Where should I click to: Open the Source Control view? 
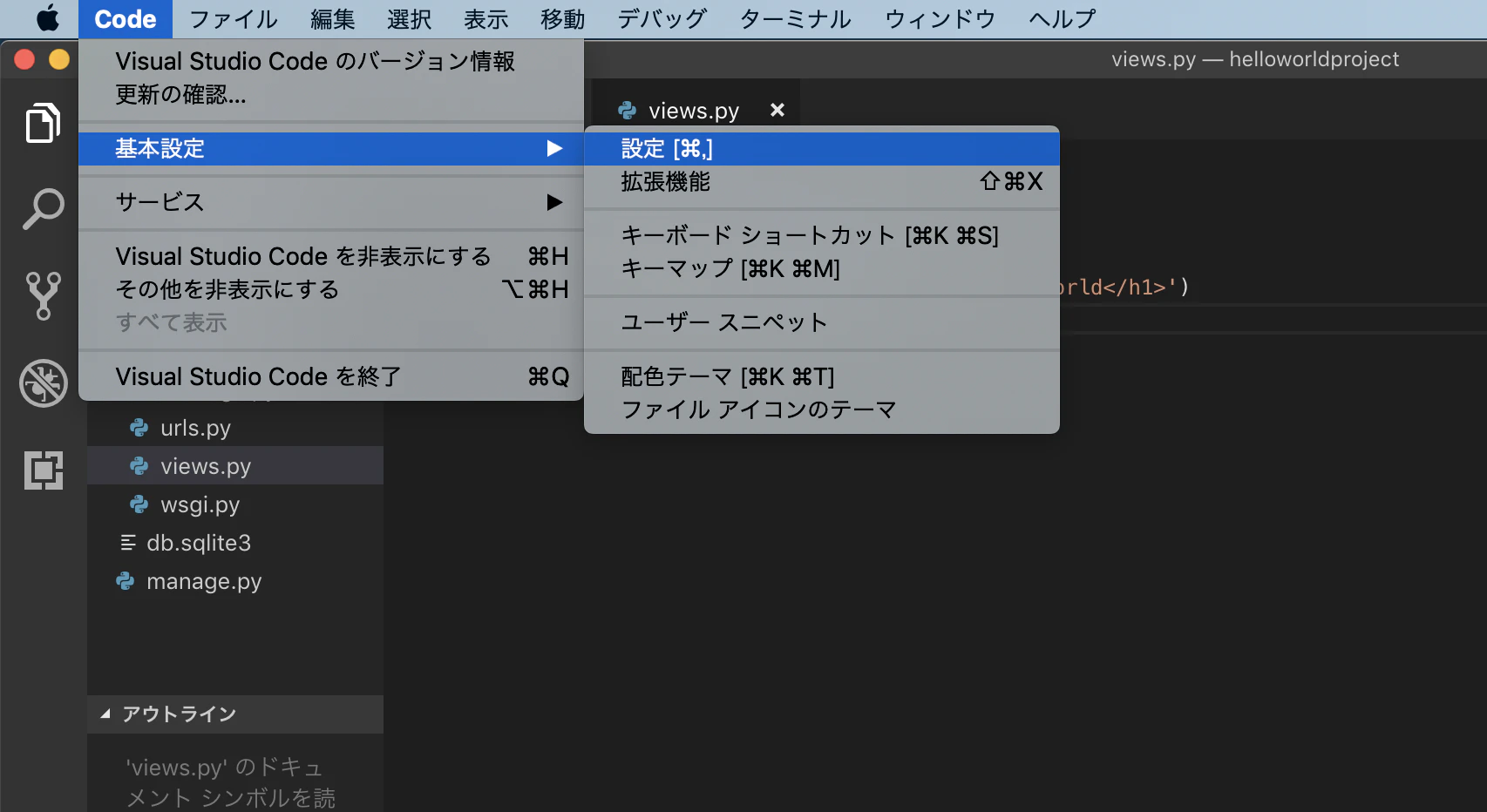43,296
